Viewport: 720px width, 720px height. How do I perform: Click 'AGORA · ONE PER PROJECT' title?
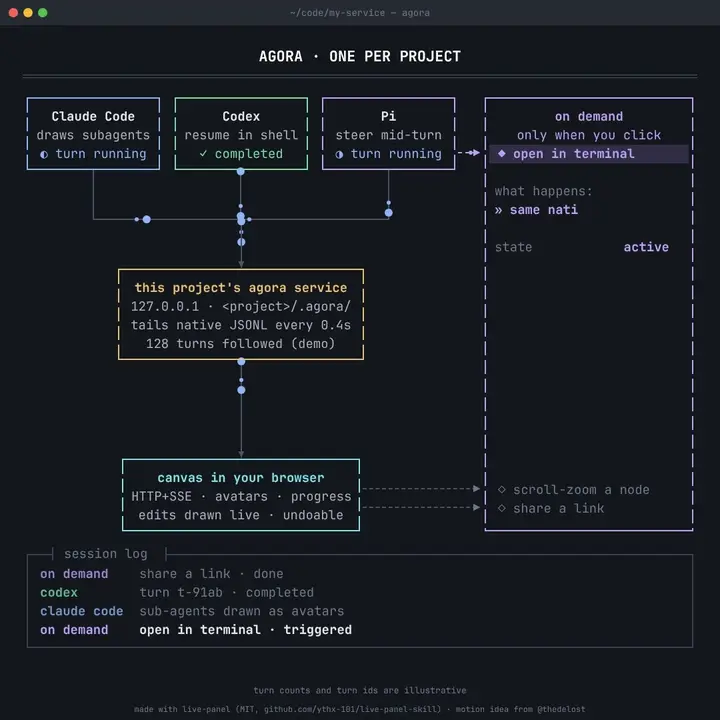coord(360,56)
